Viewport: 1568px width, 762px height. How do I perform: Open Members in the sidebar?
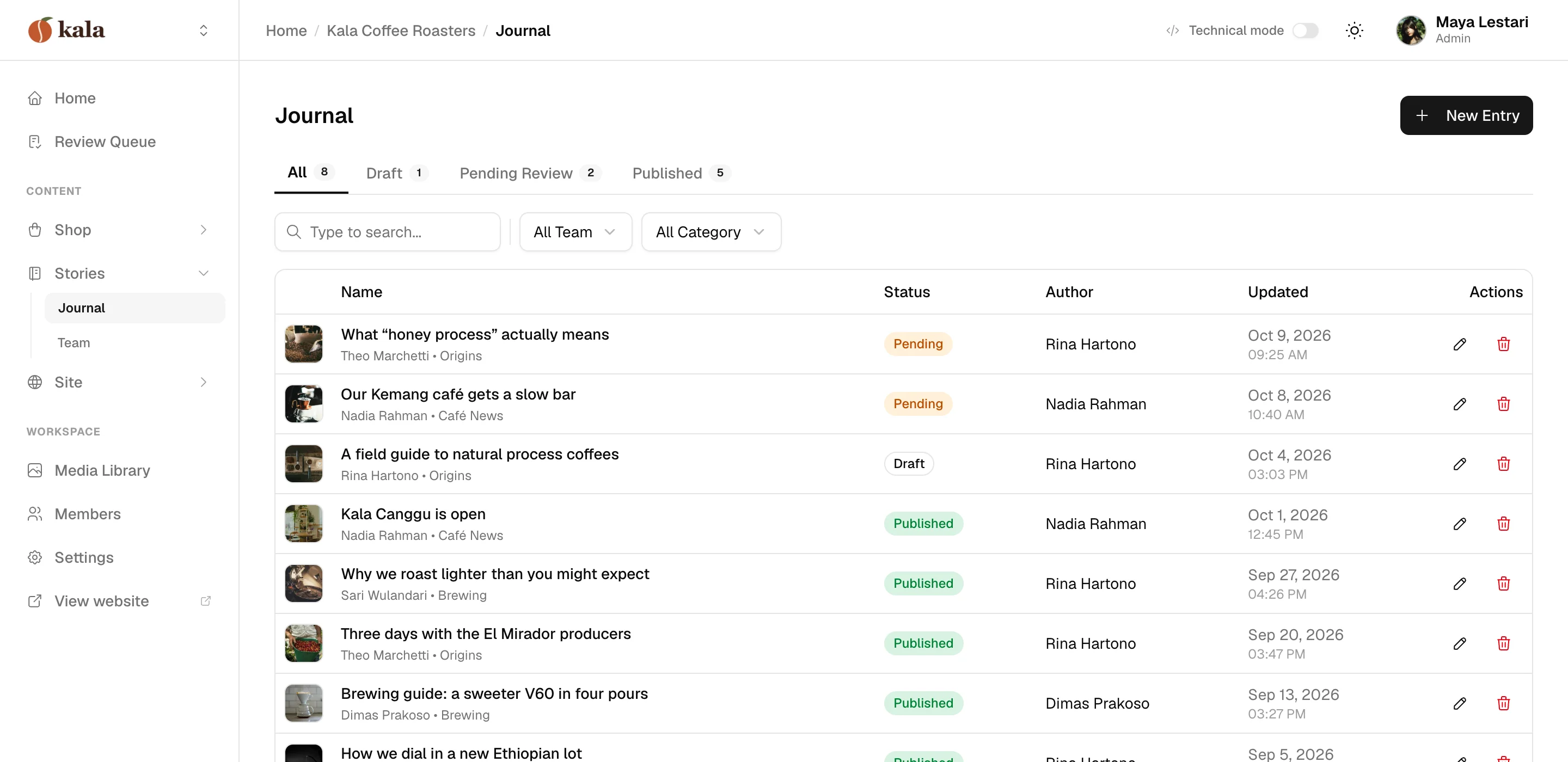click(x=119, y=514)
